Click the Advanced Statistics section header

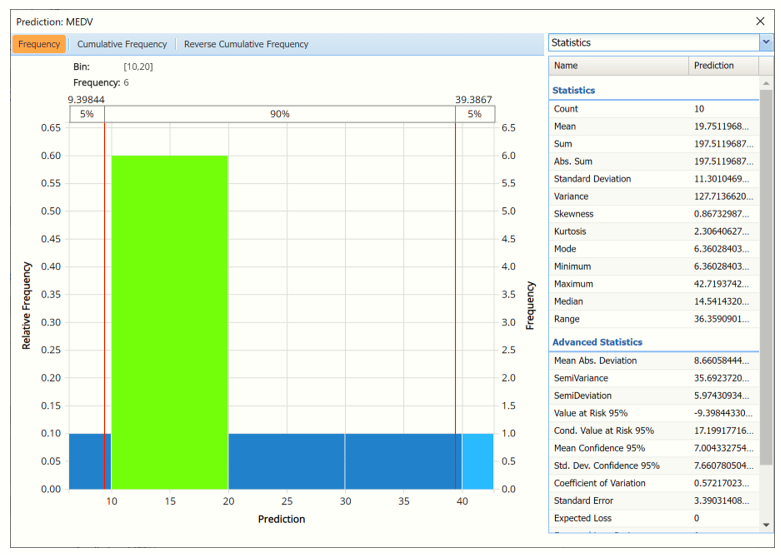(x=598, y=343)
